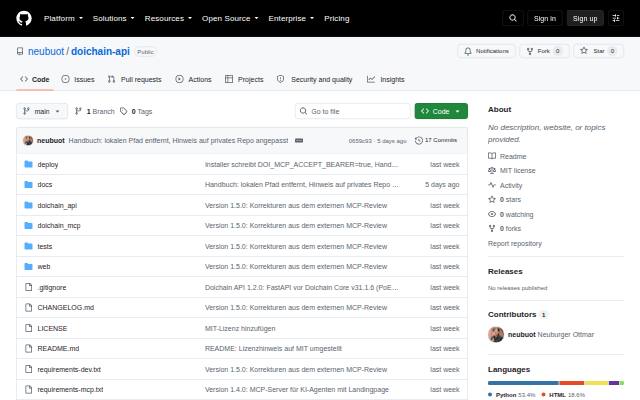This screenshot has height=400, width=640.
Task: Click the Notifications bell button
Action: coord(486,51)
